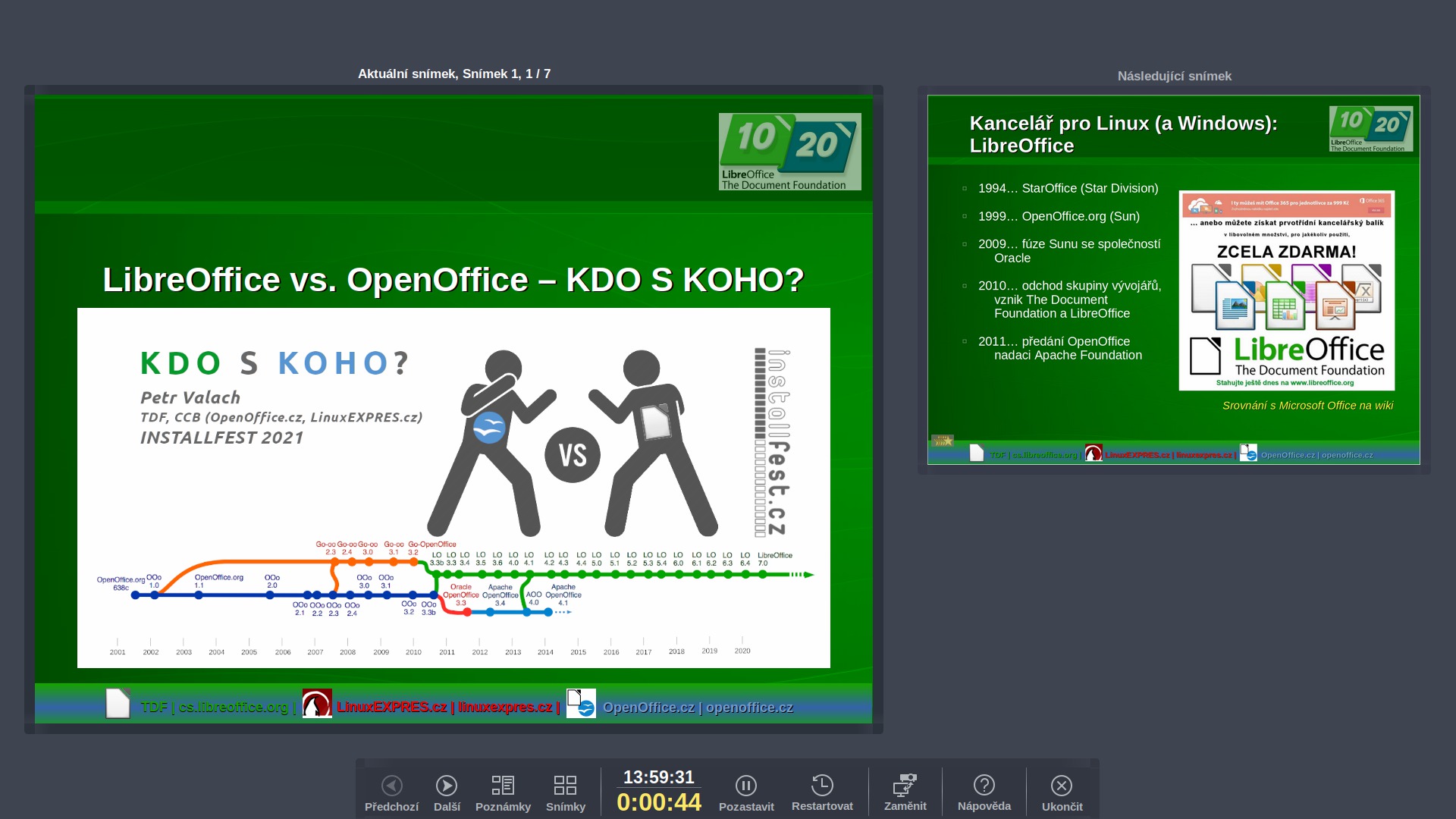Swap displays using the Zaměnit icon
This screenshot has height=819, width=1456.
click(905, 785)
